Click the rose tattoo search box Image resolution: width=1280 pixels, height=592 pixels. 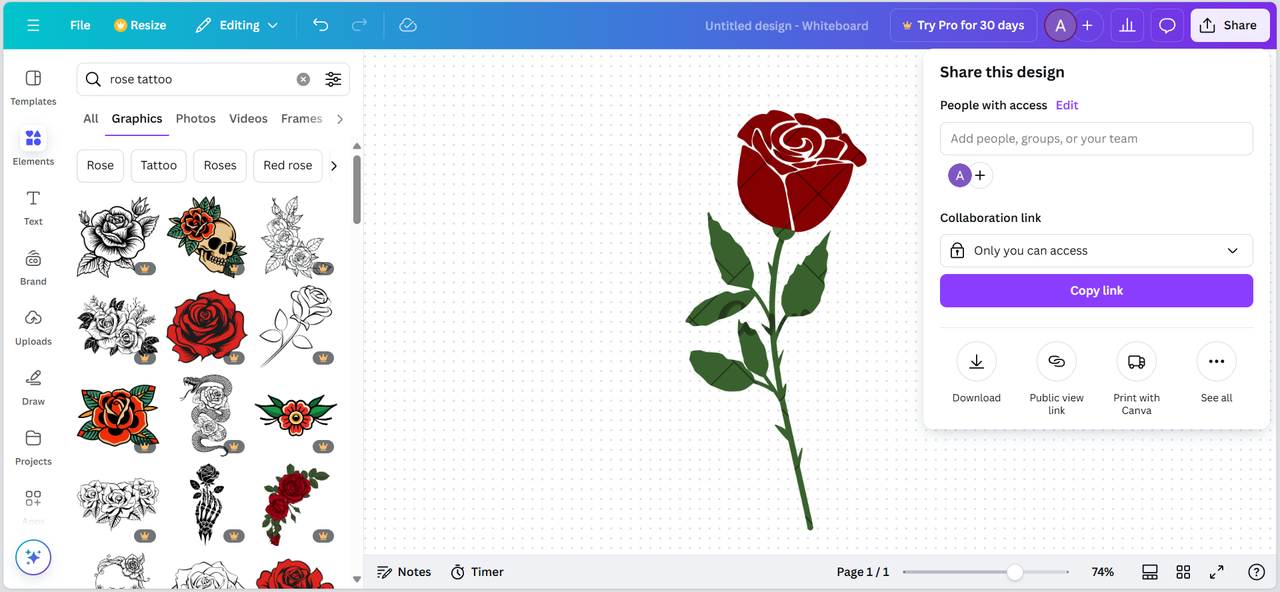click(213, 79)
